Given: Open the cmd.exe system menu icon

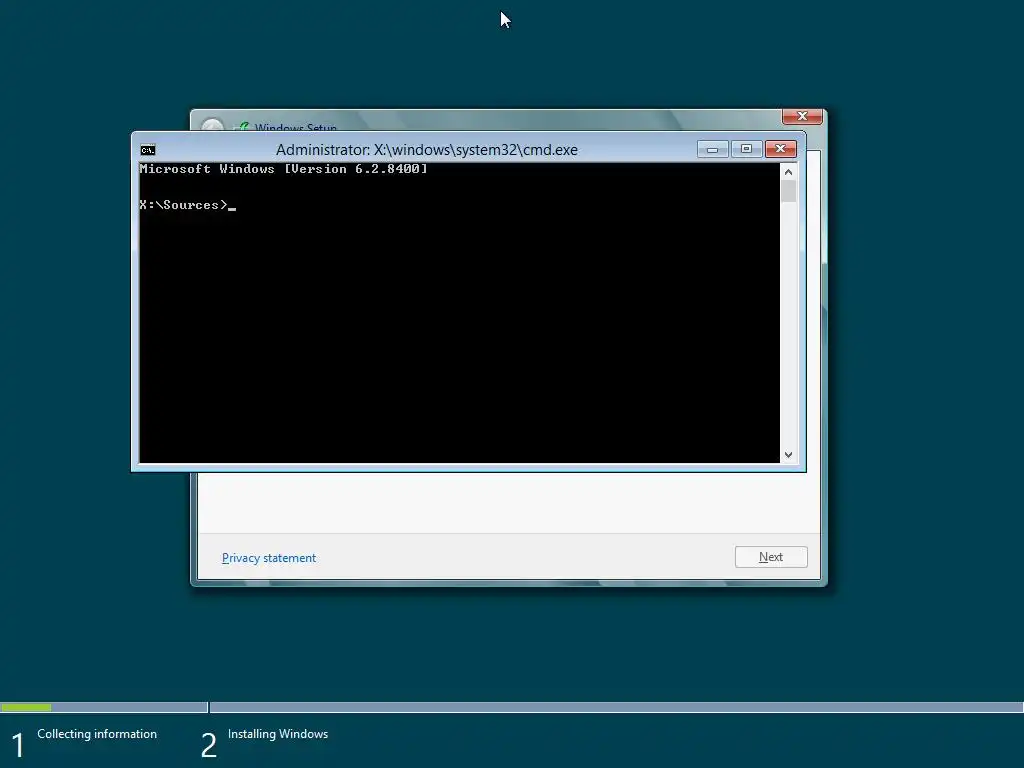Looking at the screenshot, I should pos(148,150).
